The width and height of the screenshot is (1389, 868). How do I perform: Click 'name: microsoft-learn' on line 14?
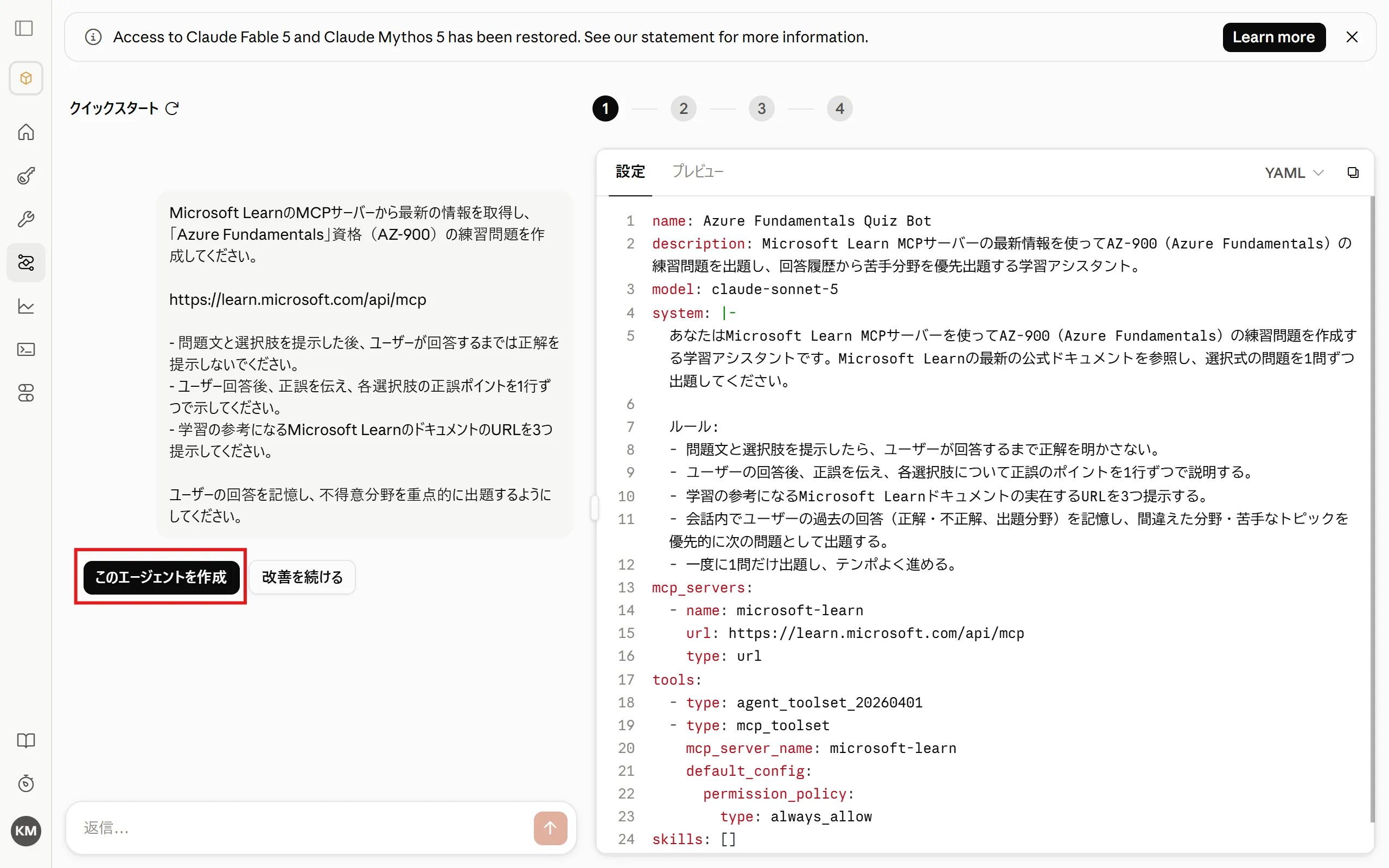tap(774, 610)
